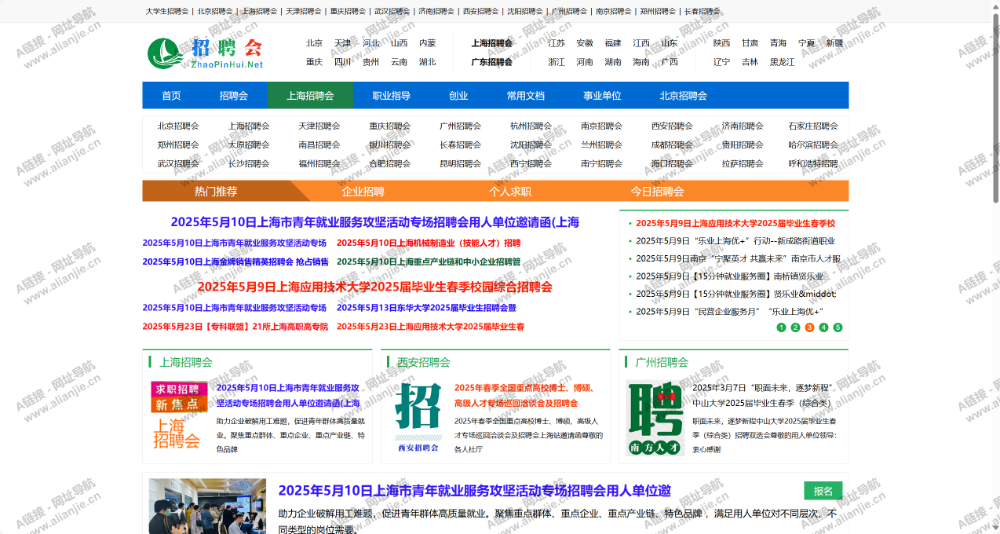Click the green 招 西安招聘会 image
The width and height of the screenshot is (1000, 534).
pyautogui.click(x=417, y=417)
